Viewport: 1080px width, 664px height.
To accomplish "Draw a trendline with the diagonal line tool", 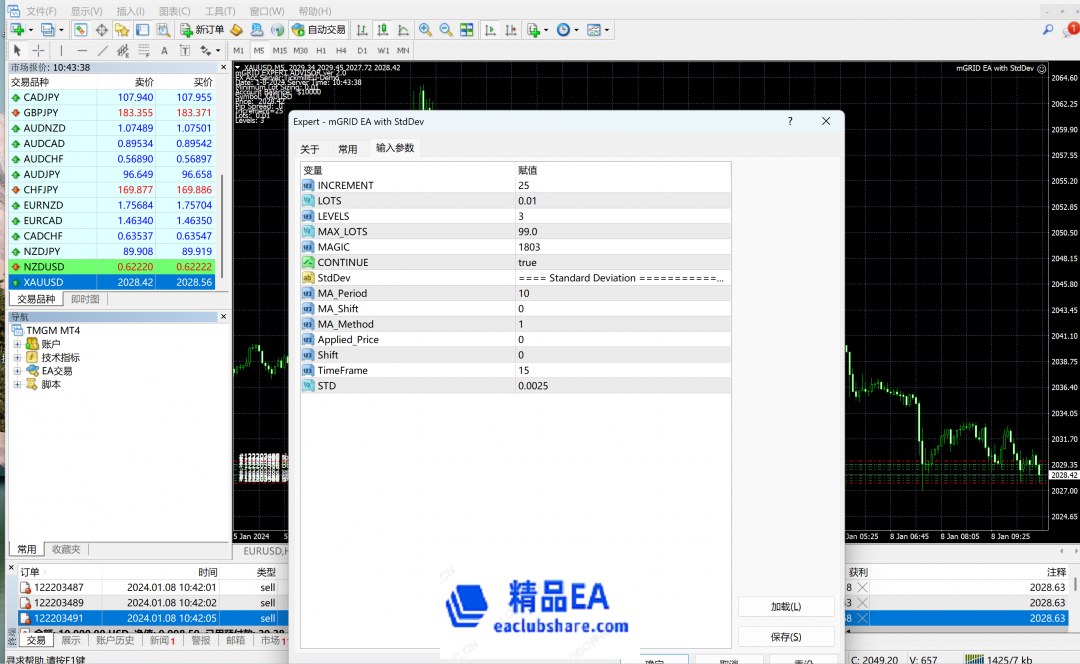I will [x=102, y=50].
